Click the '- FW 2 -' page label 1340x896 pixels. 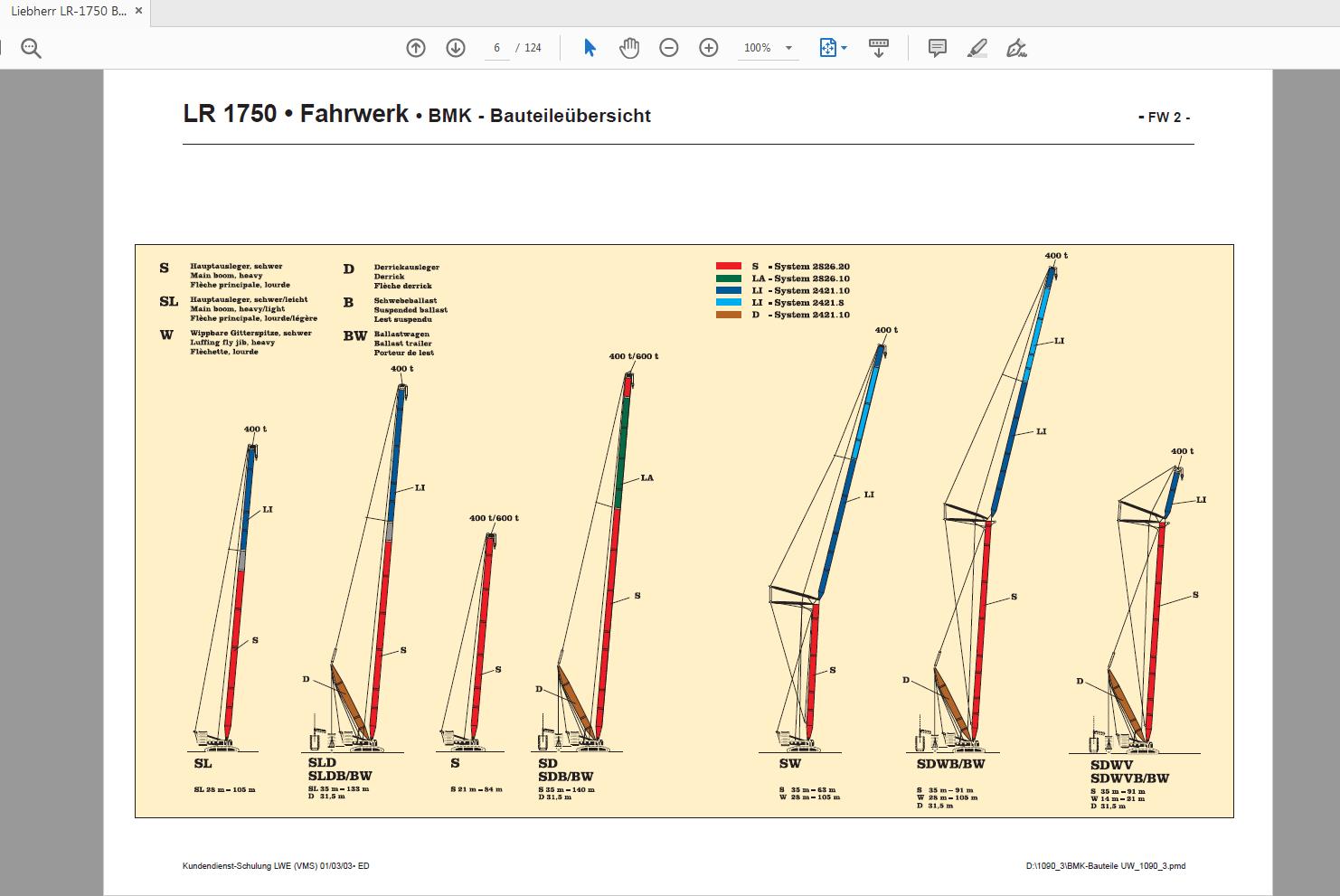[1165, 118]
